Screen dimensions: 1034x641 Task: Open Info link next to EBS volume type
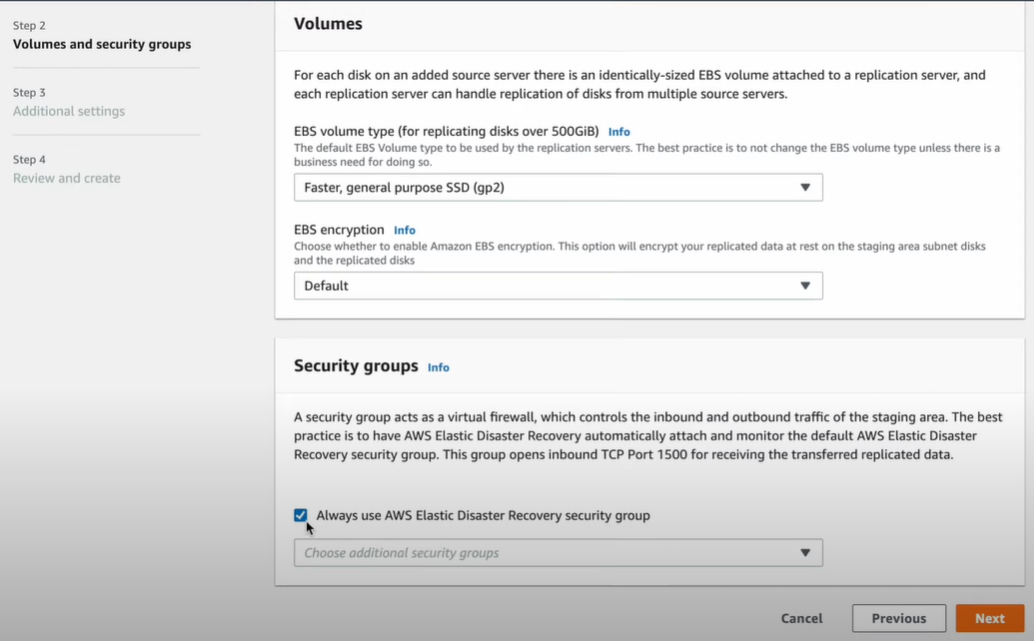click(619, 132)
